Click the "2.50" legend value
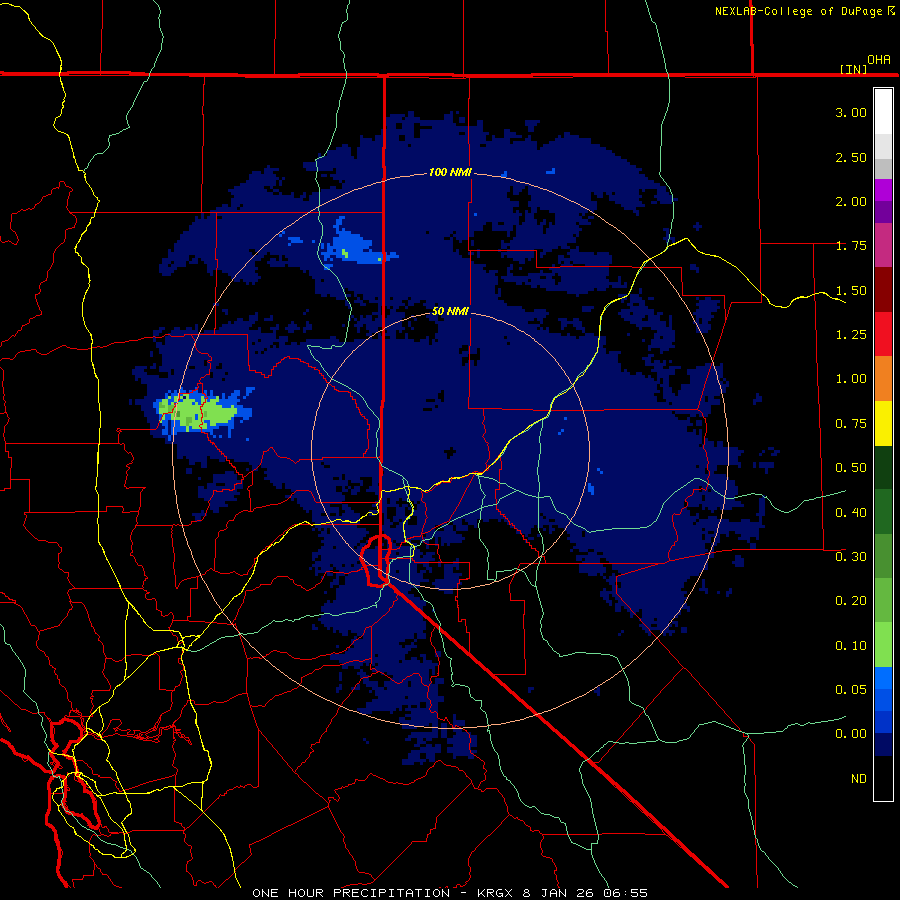Image resolution: width=900 pixels, height=900 pixels. click(851, 157)
